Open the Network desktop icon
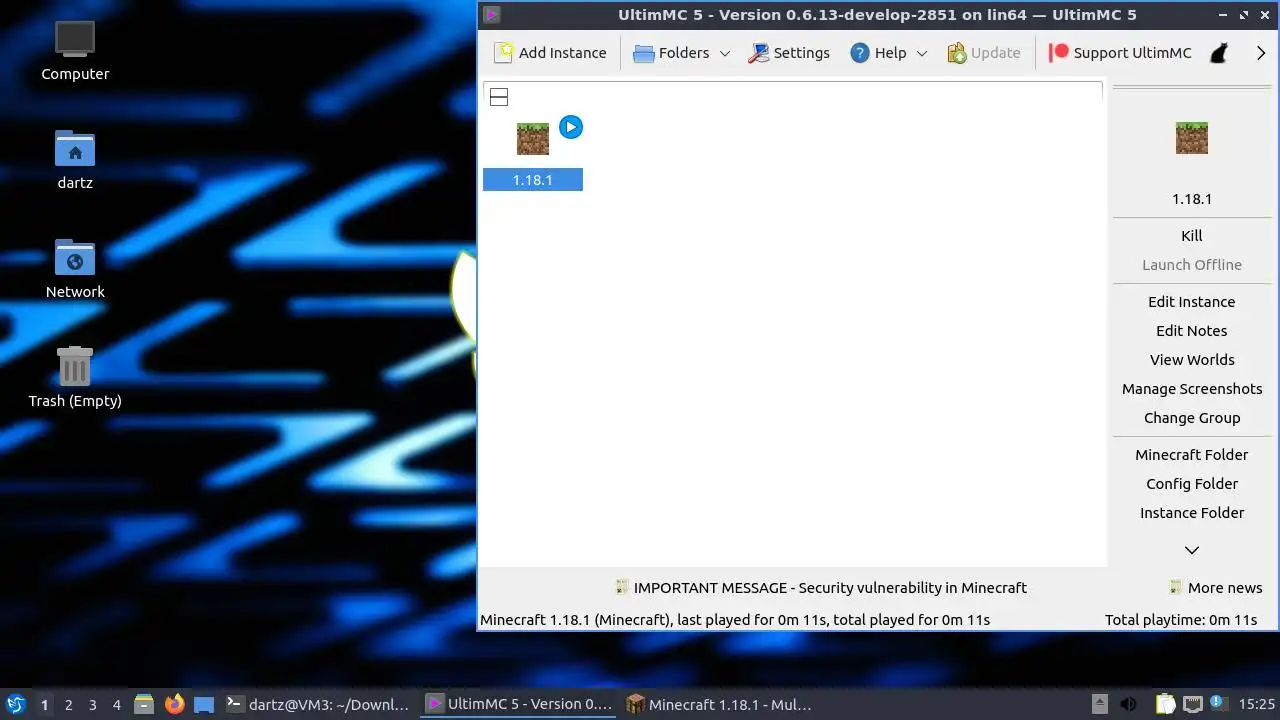The width and height of the screenshot is (1280, 720). tap(75, 269)
